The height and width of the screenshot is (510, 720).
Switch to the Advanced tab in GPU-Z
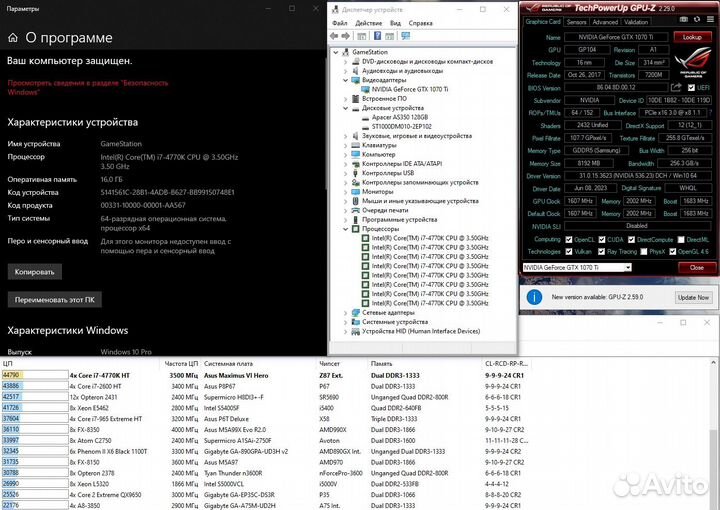tap(605, 22)
